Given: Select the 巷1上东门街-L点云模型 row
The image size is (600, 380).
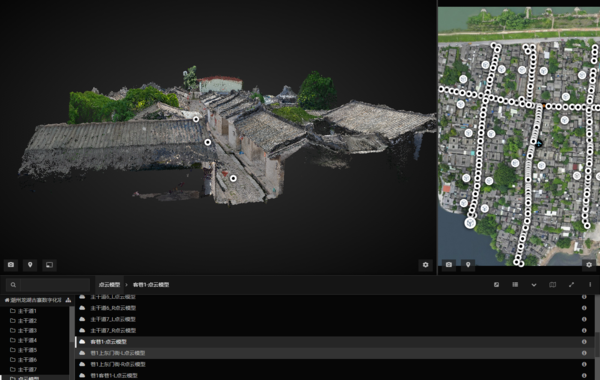Looking at the screenshot, I should click(x=334, y=353).
